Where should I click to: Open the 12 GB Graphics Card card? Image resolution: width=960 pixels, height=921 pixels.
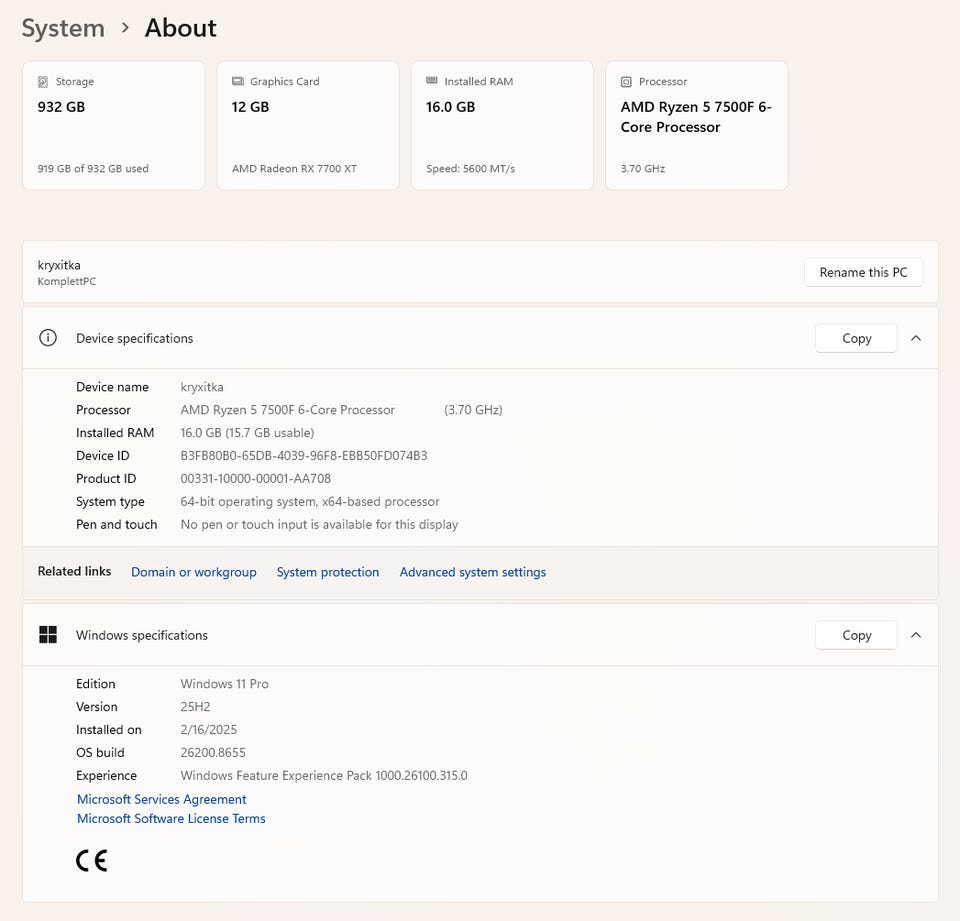point(308,126)
